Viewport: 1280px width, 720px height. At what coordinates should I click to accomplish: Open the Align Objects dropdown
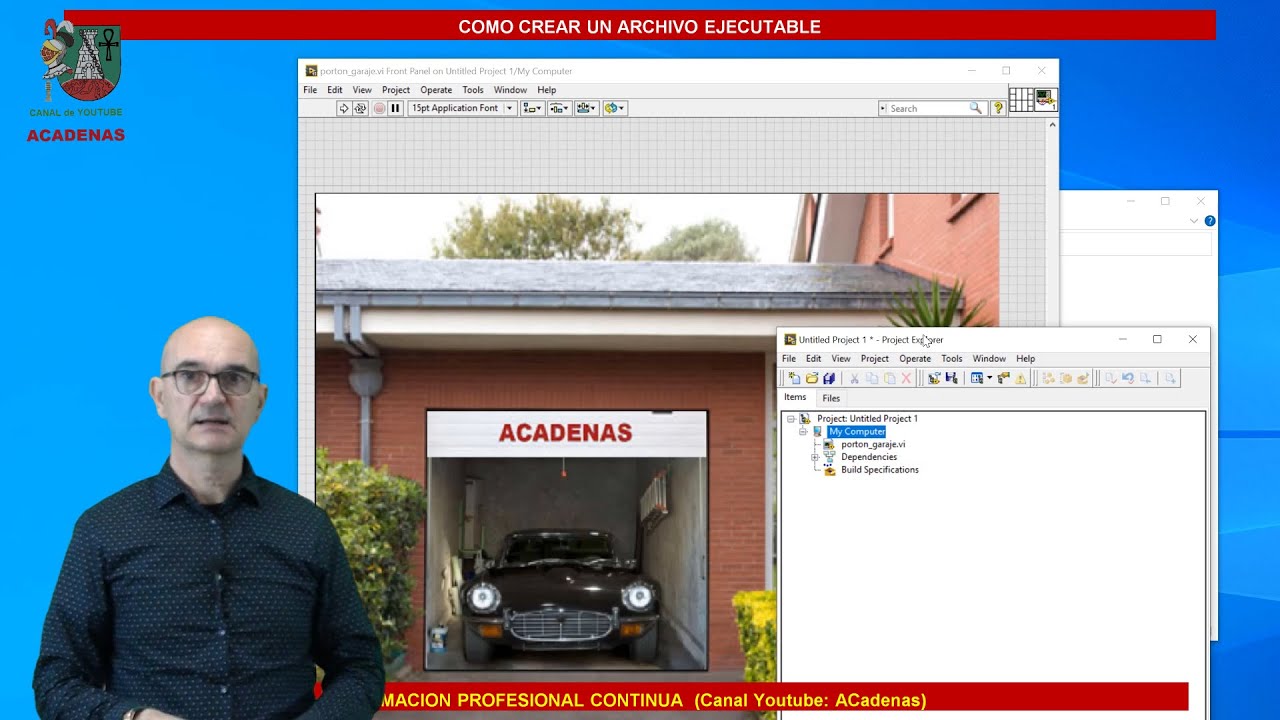pos(532,108)
